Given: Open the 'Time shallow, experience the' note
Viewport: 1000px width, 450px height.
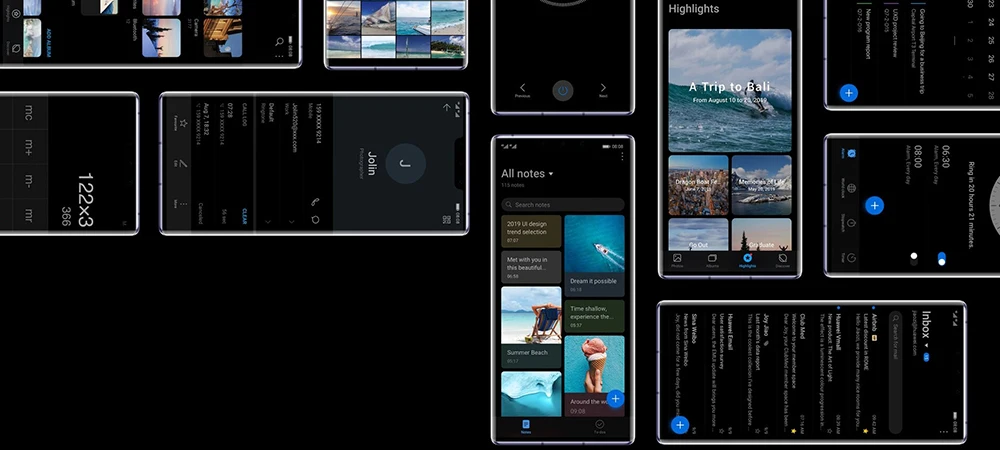Looking at the screenshot, I should pos(594,316).
